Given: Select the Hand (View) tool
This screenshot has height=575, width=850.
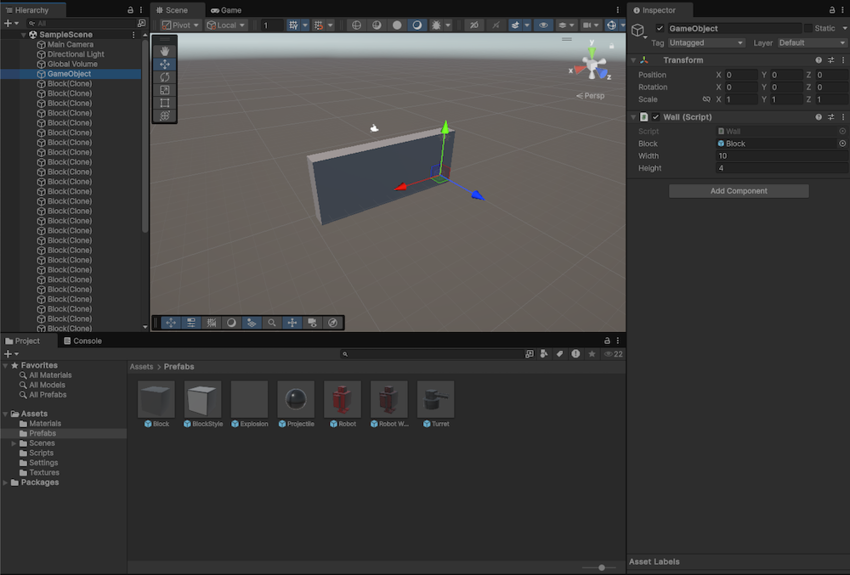Looking at the screenshot, I should [165, 51].
